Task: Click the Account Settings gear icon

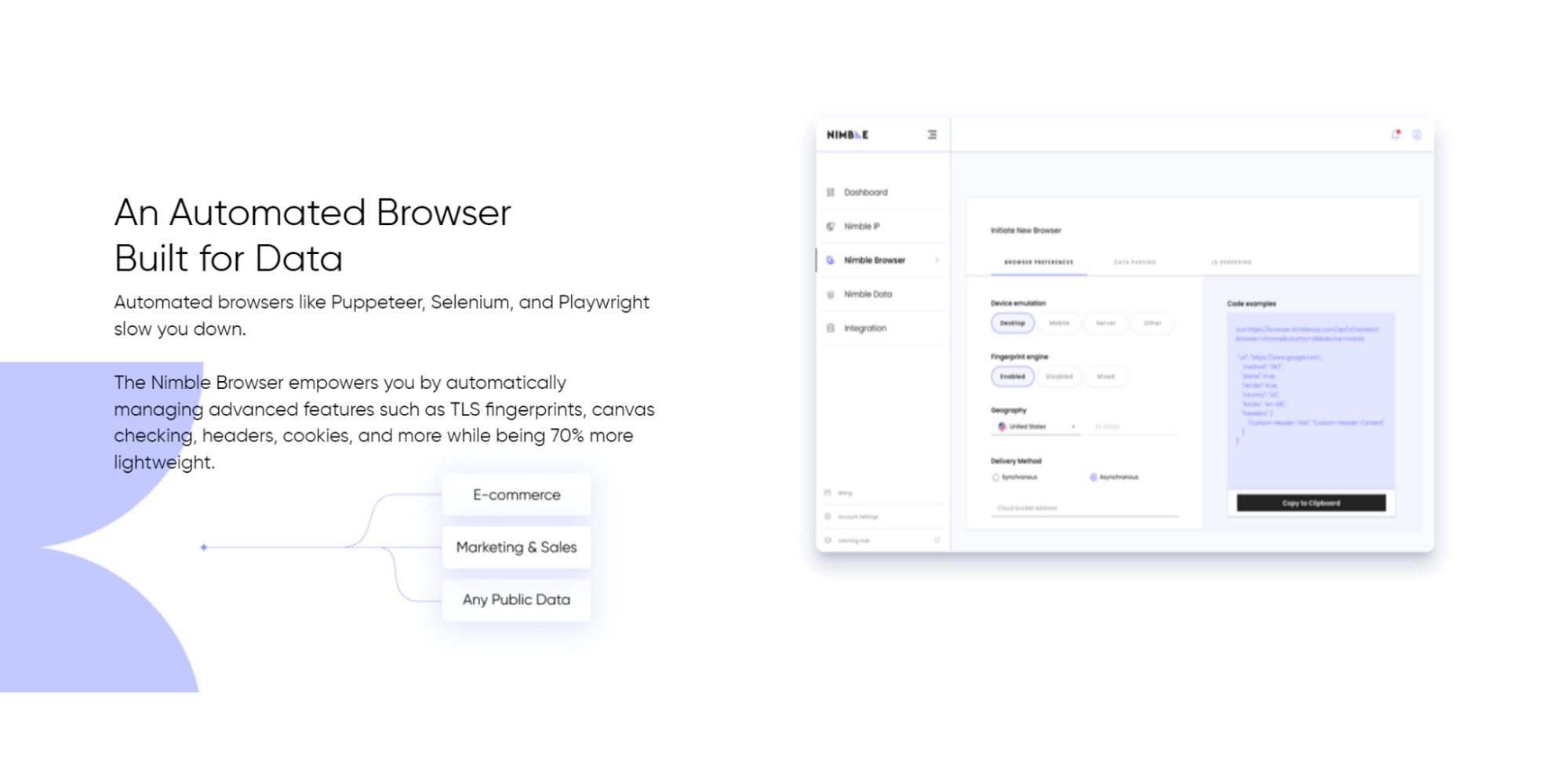Action: [x=828, y=517]
